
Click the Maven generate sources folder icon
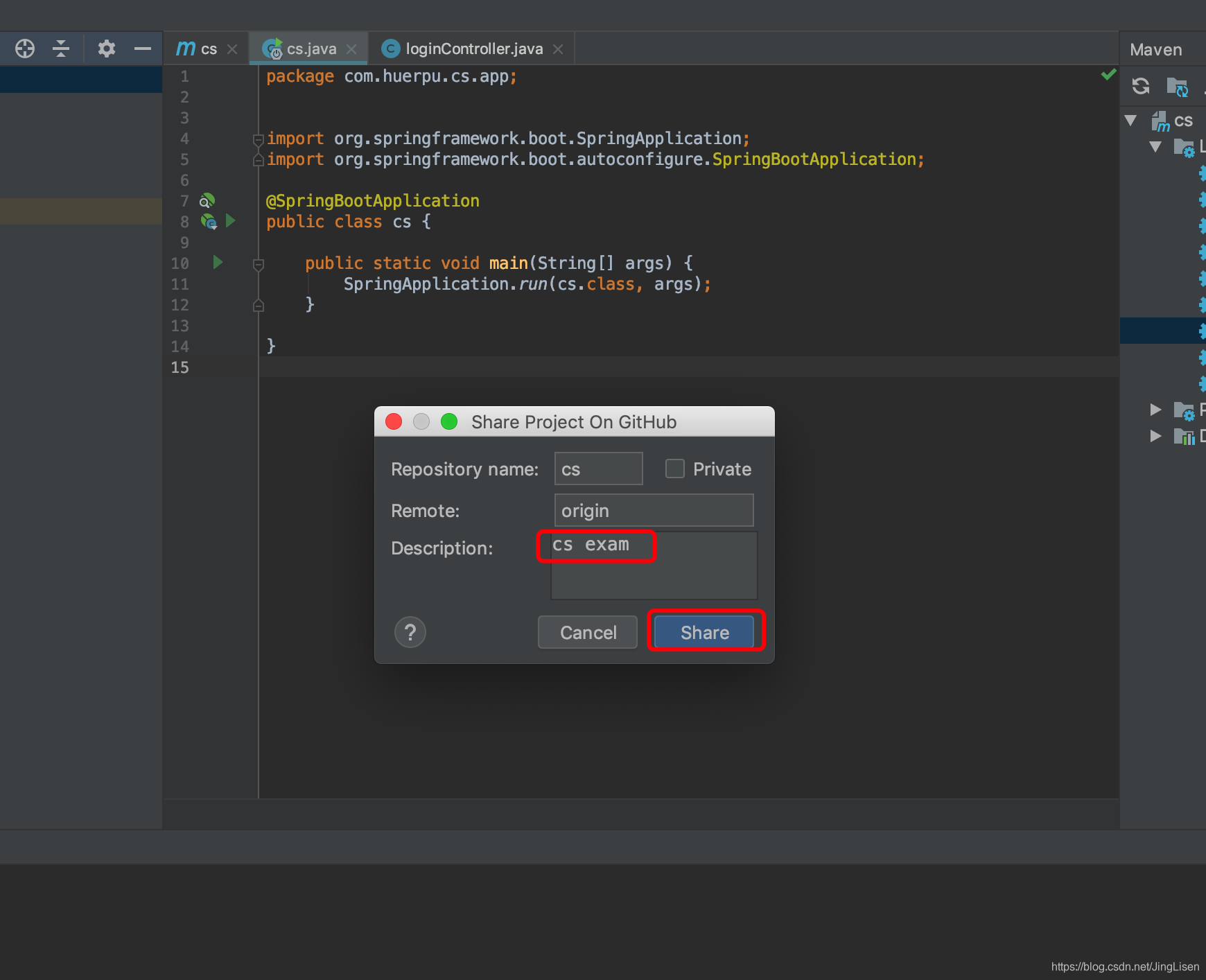pyautogui.click(x=1178, y=87)
